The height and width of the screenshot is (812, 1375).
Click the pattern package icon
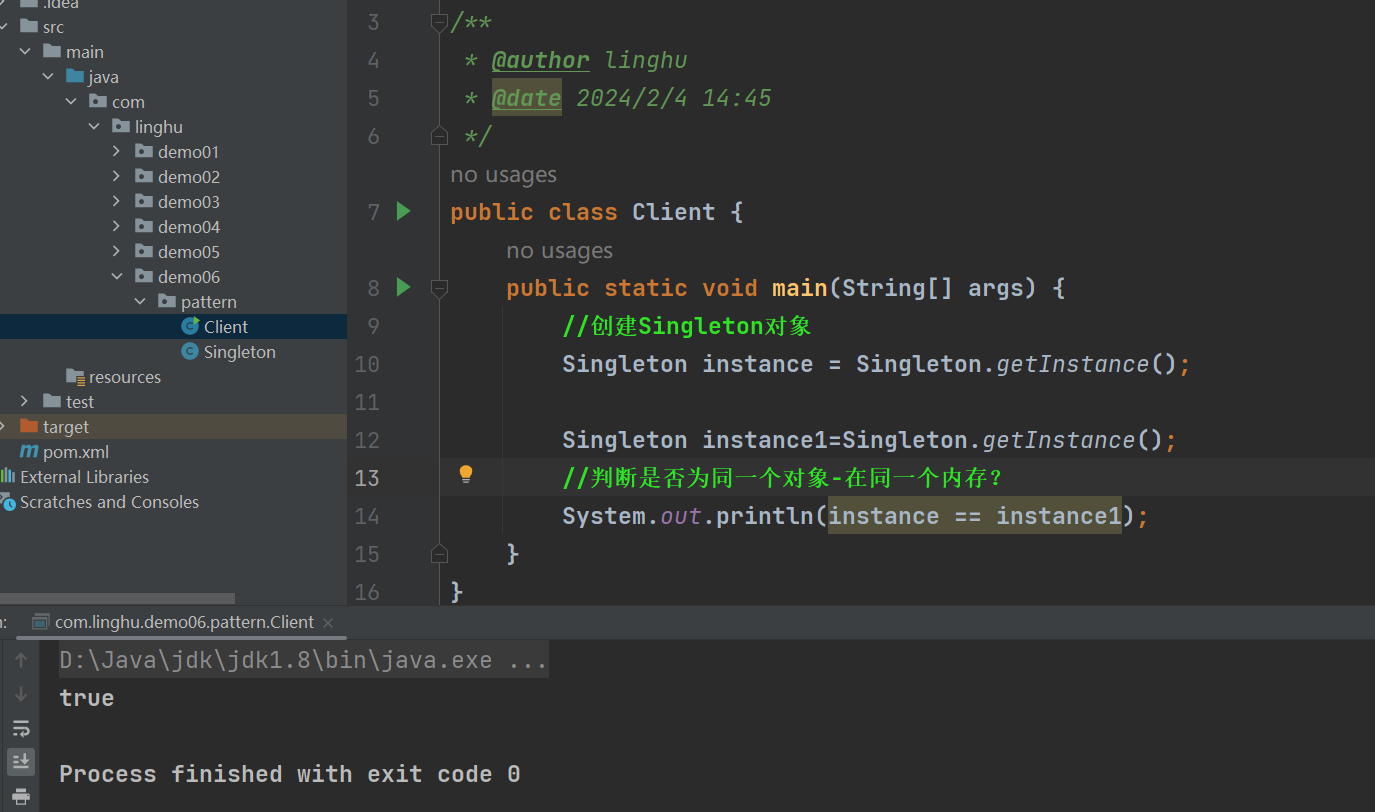[167, 302]
